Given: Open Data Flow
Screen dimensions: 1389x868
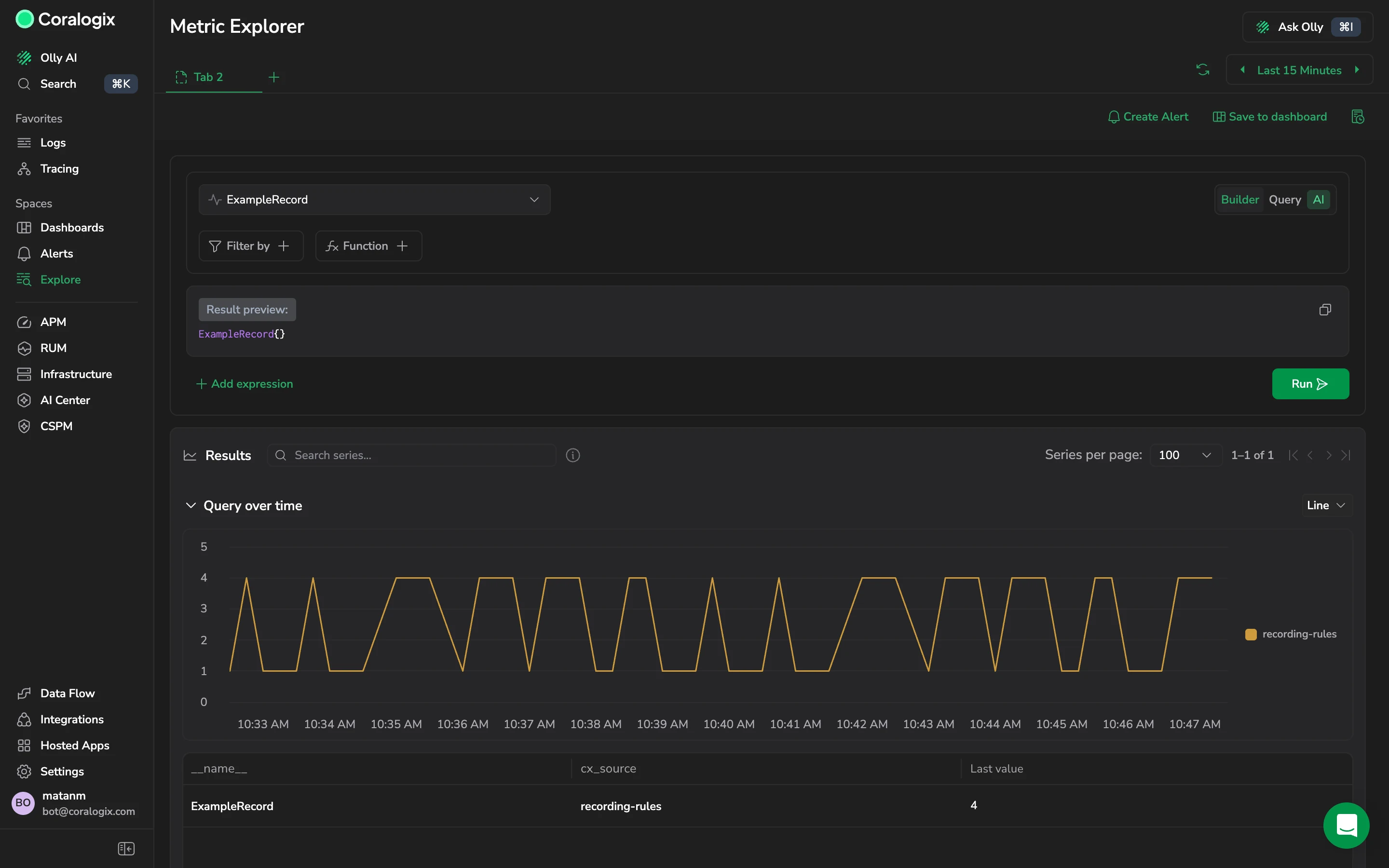Looking at the screenshot, I should coord(67,693).
